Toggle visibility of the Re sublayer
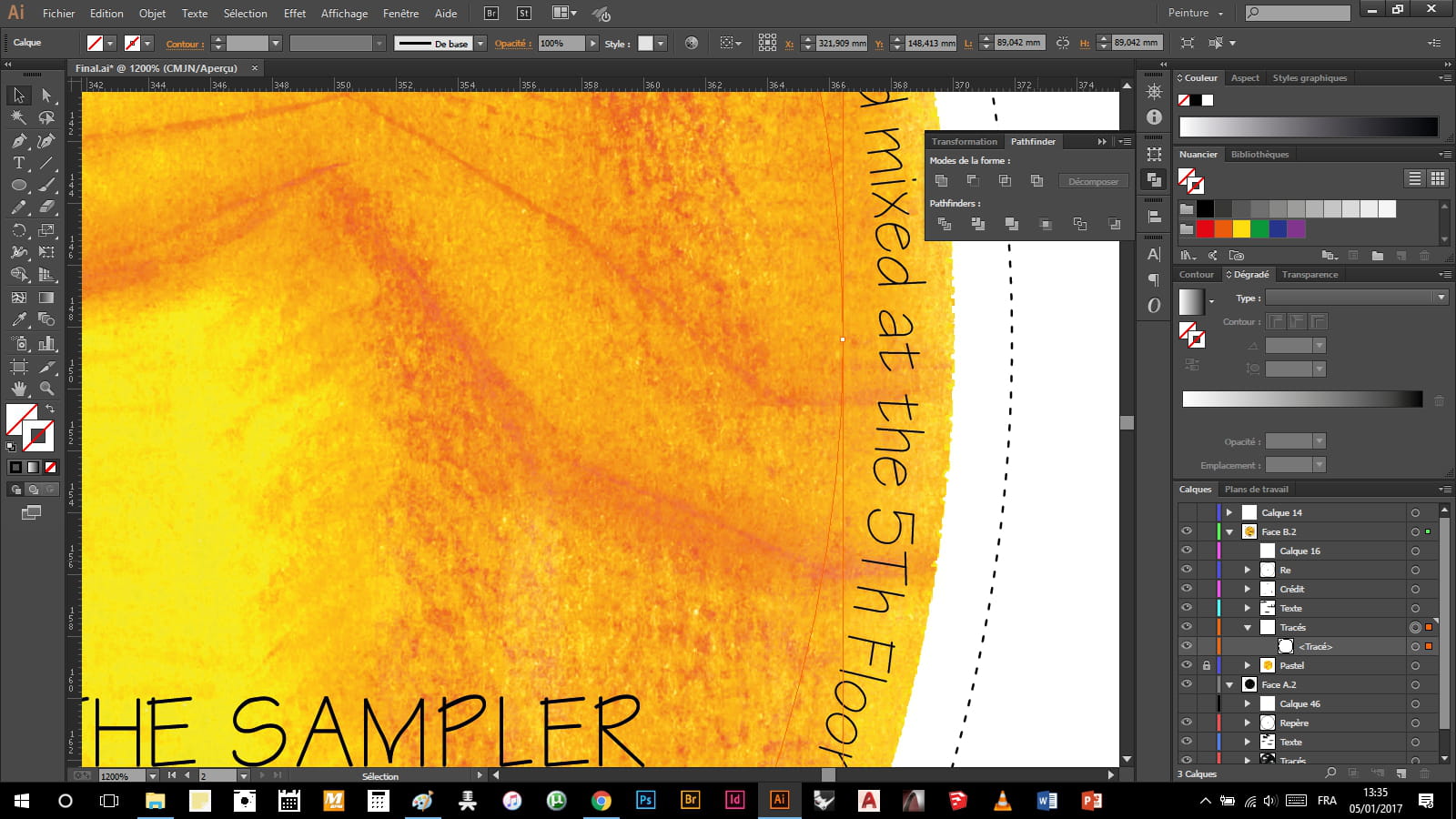The width and height of the screenshot is (1456, 819). click(x=1187, y=570)
